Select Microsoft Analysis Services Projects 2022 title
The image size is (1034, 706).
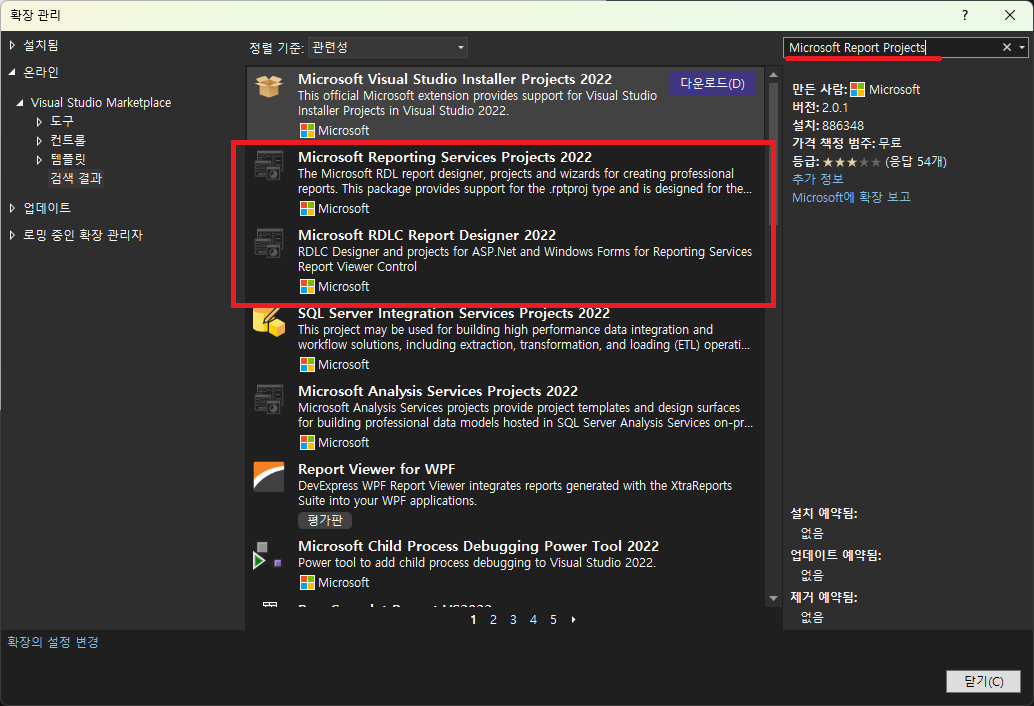pyautogui.click(x=438, y=391)
